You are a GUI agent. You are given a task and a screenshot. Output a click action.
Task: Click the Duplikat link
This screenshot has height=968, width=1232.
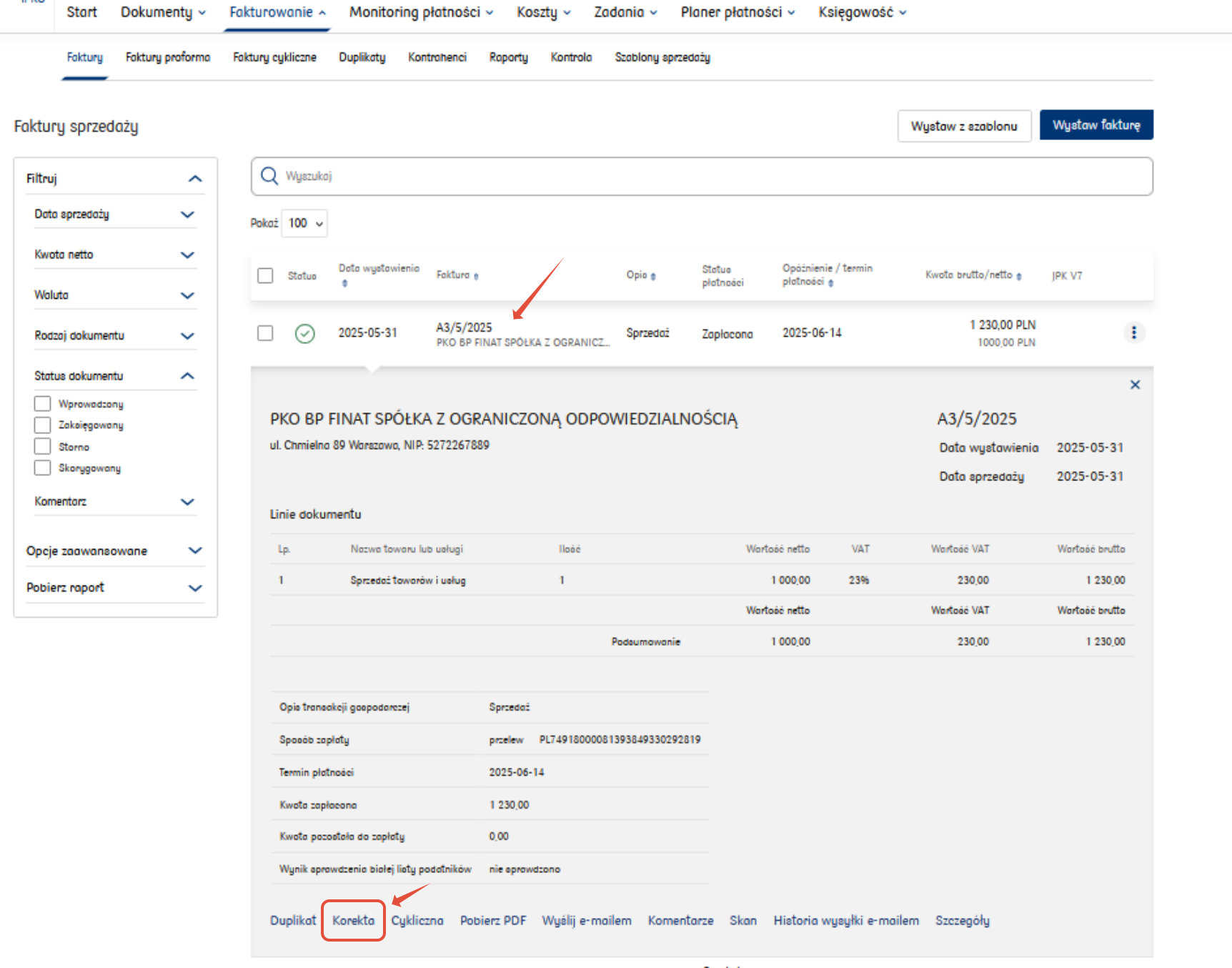(293, 921)
